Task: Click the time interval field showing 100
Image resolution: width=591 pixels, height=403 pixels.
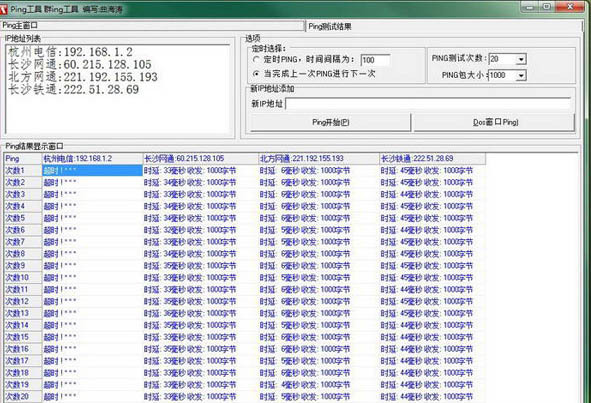Action: pyautogui.click(x=375, y=60)
